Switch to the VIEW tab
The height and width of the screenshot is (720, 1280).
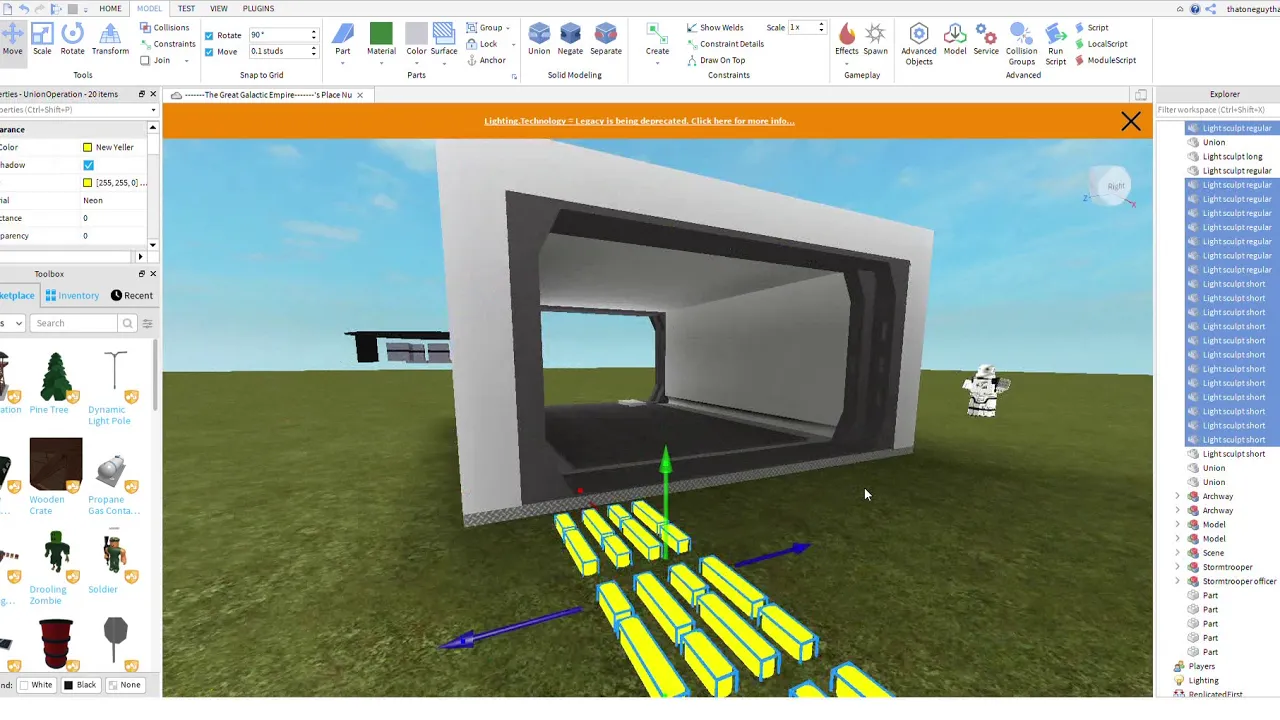point(219,8)
